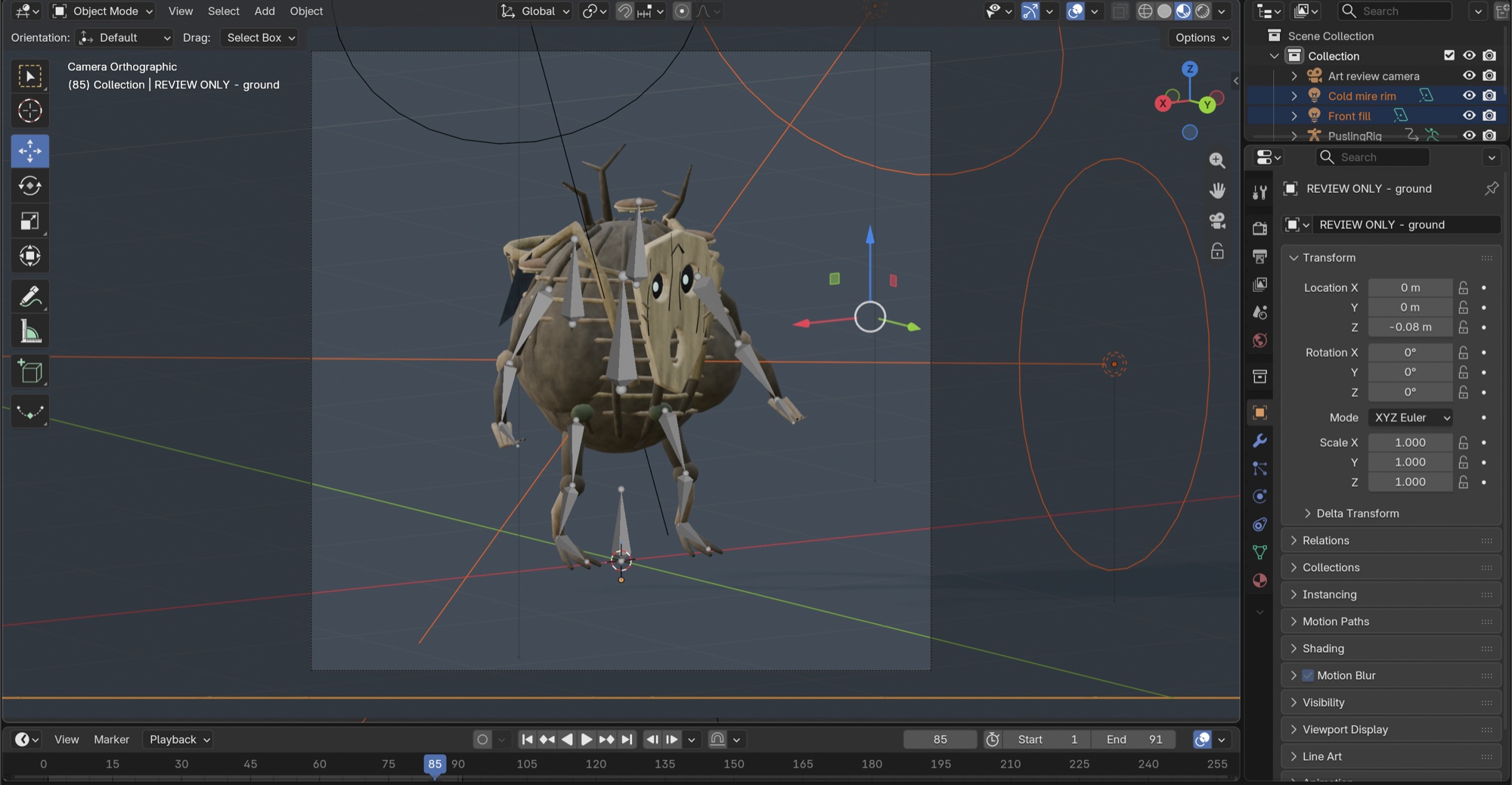Screen dimensions: 1512x785
Task: Hide Cold mire rim in viewport
Action: pyautogui.click(x=1469, y=95)
